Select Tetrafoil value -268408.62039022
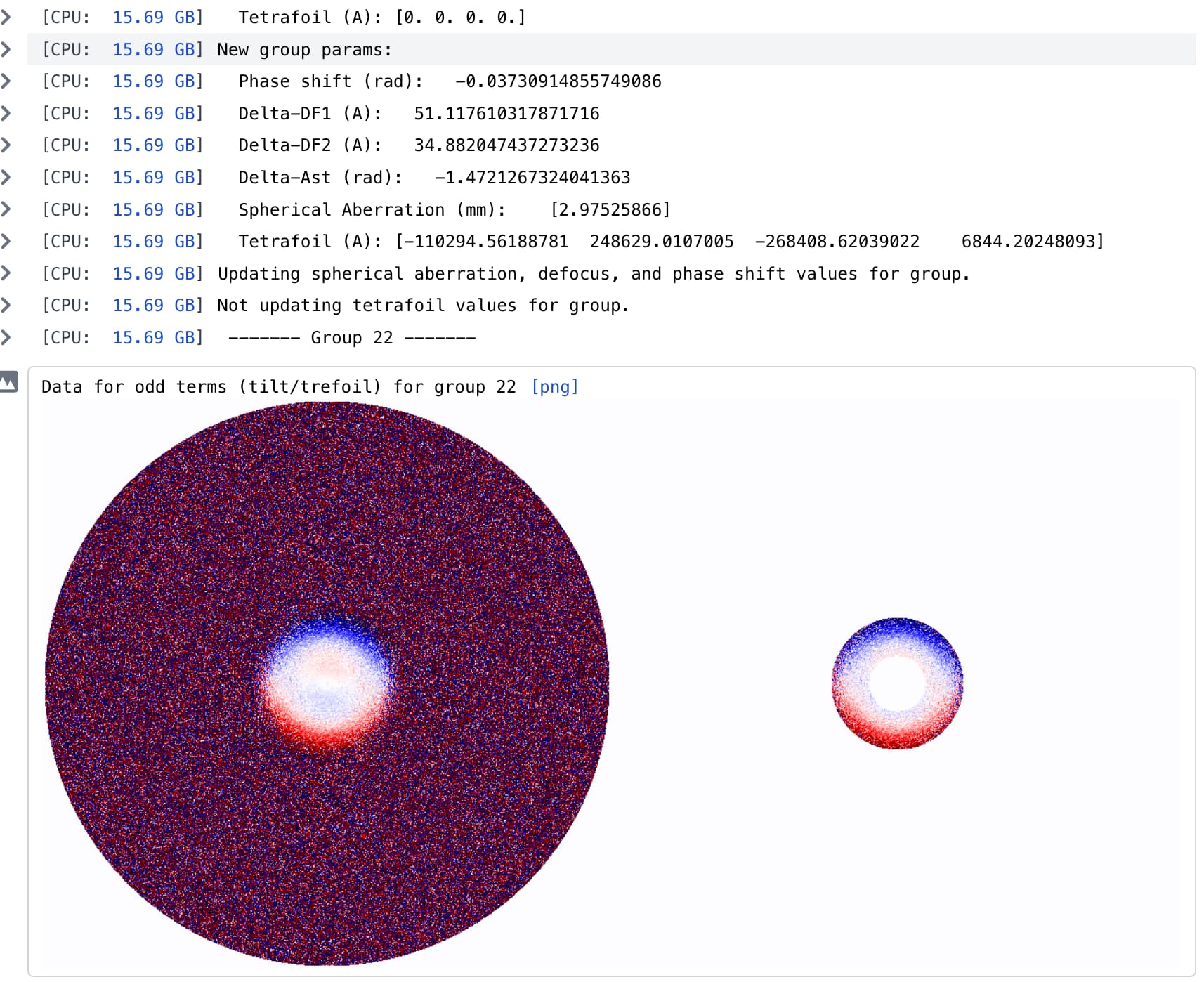Image resolution: width=1204 pixels, height=982 pixels. pyautogui.click(x=837, y=242)
